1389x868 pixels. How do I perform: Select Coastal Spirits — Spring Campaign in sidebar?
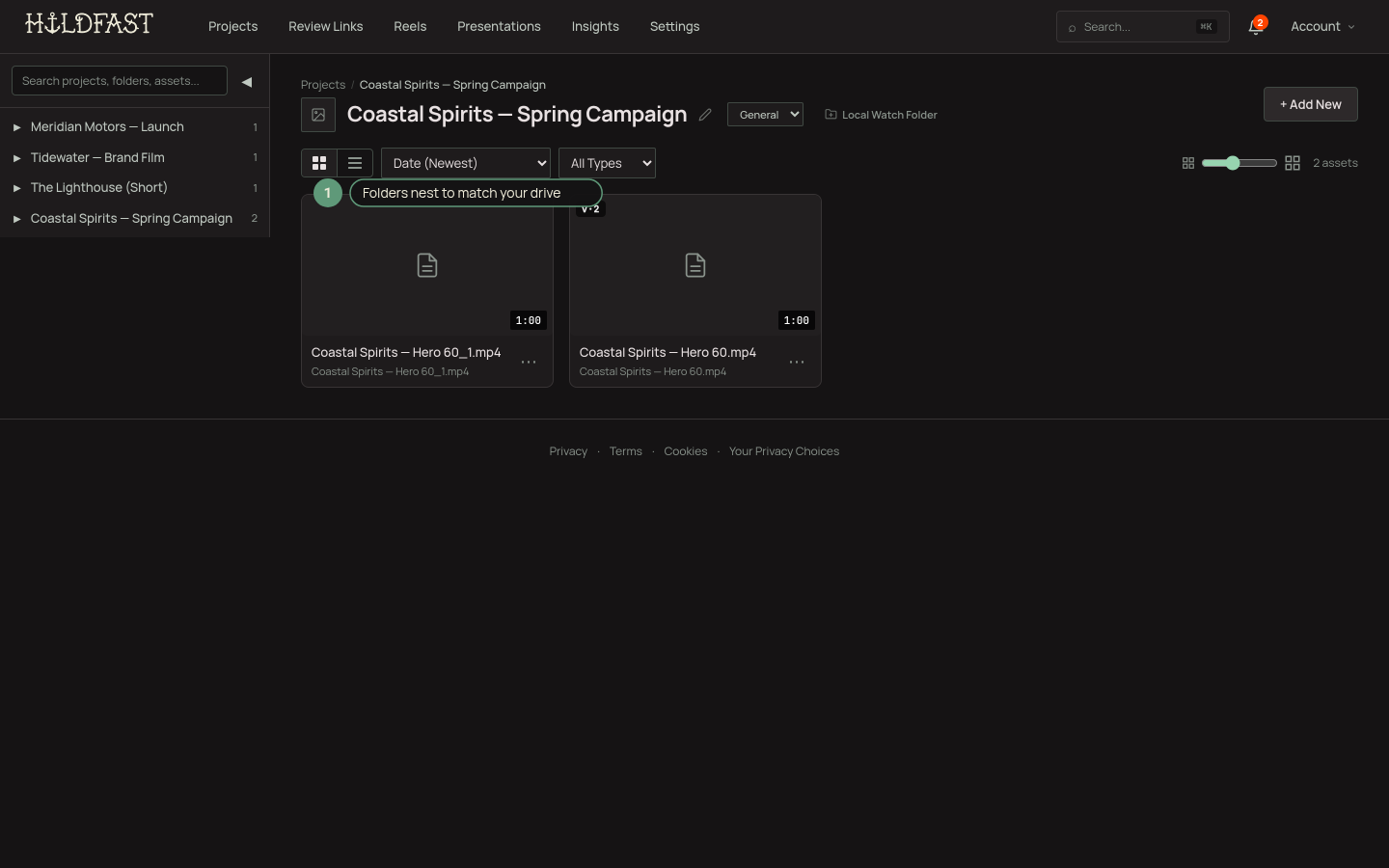pyautogui.click(x=131, y=219)
